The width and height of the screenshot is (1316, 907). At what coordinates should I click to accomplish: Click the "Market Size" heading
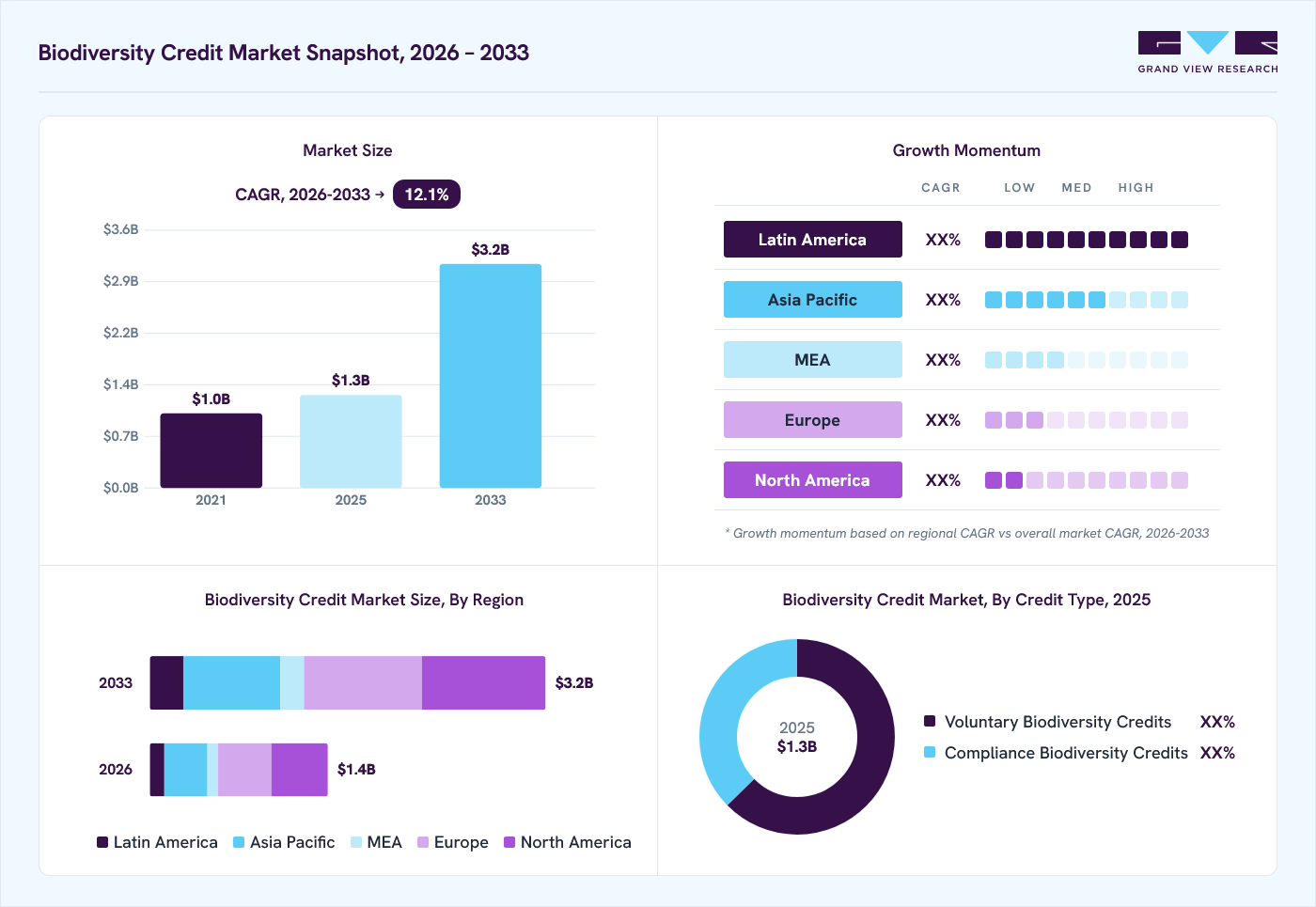pyautogui.click(x=348, y=150)
